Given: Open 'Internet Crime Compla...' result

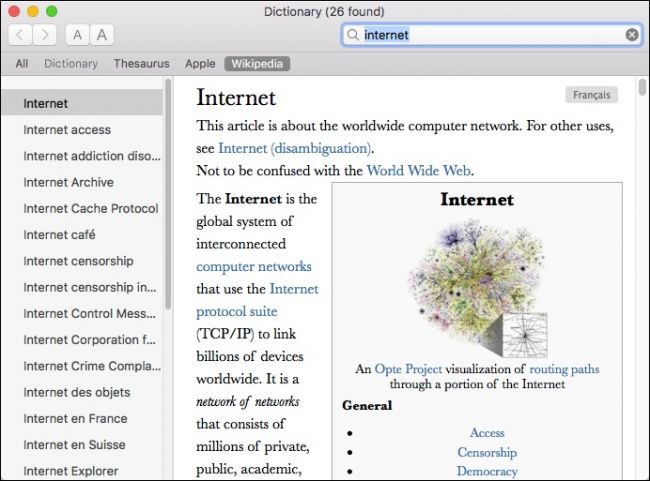Looking at the screenshot, I should click(x=82, y=366).
